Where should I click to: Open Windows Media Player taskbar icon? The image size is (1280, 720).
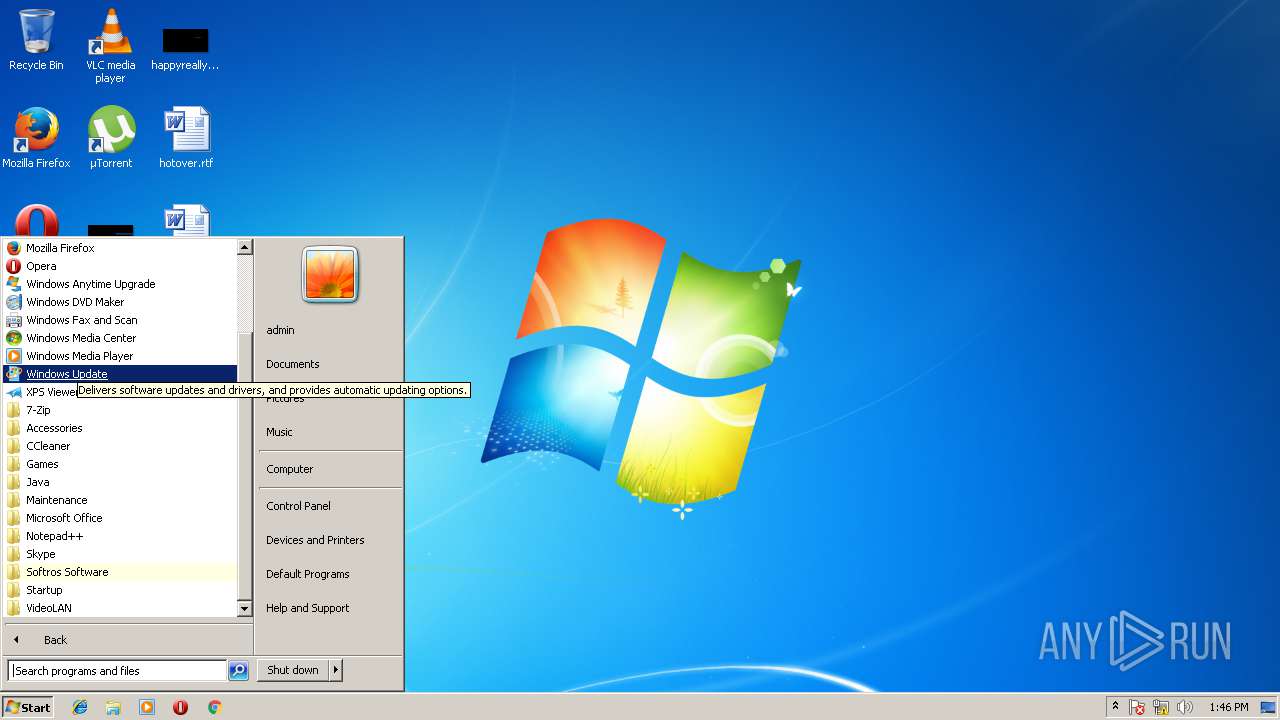147,707
